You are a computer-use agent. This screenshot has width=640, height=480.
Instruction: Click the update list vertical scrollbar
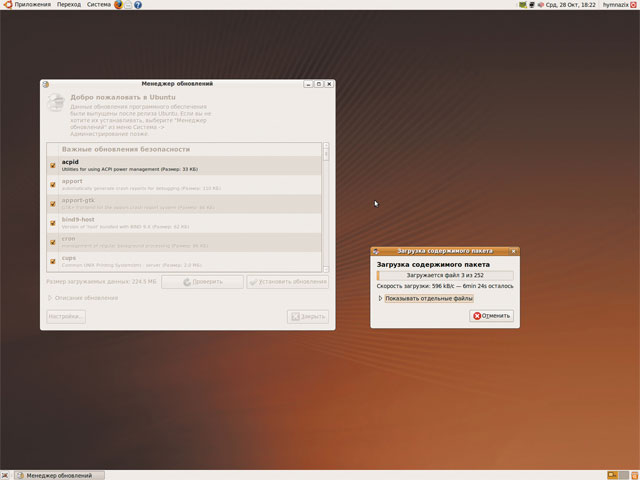point(326,207)
